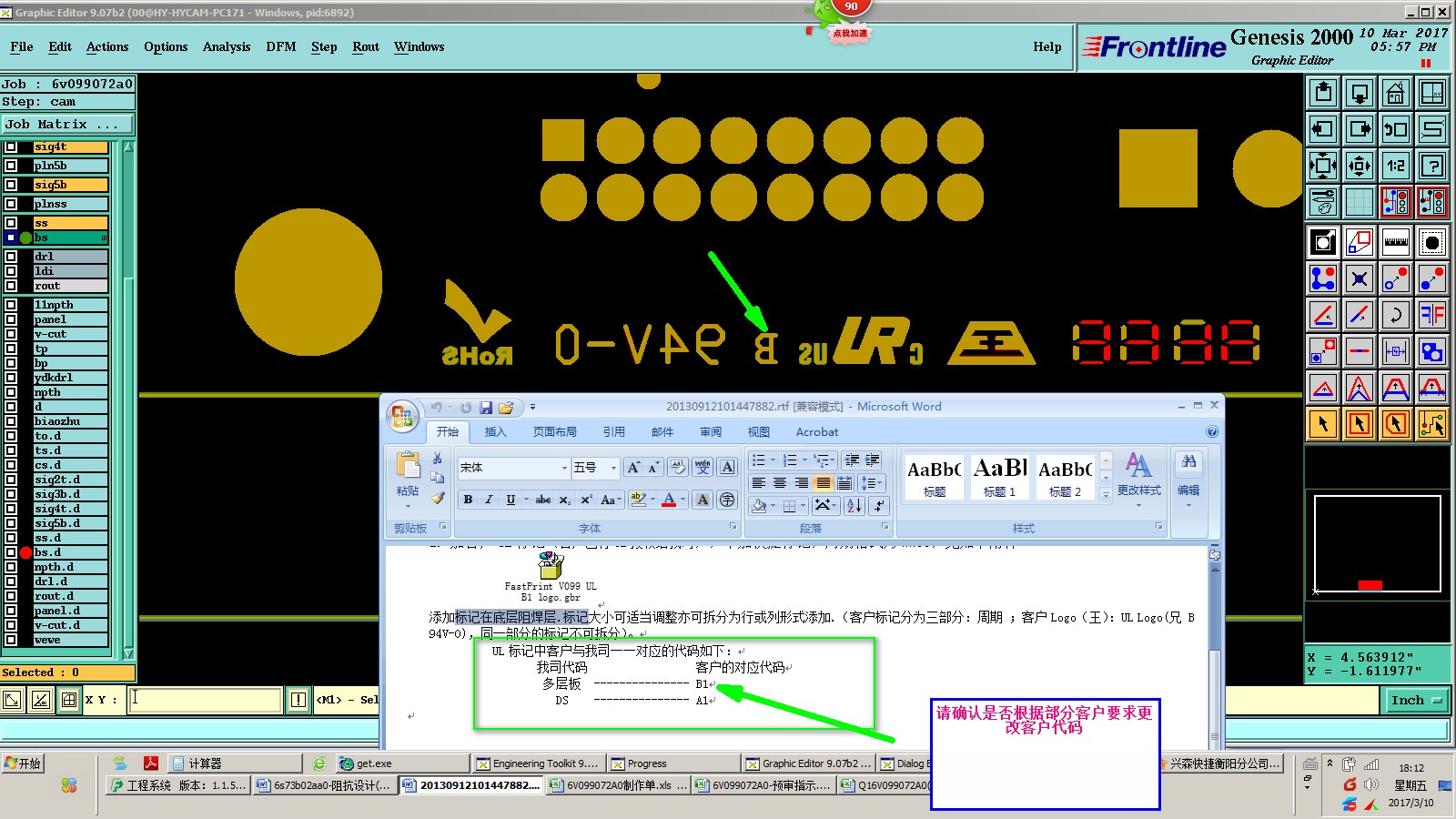Click the Cut scissors icon in Word
The image size is (1456, 819).
pos(438,459)
